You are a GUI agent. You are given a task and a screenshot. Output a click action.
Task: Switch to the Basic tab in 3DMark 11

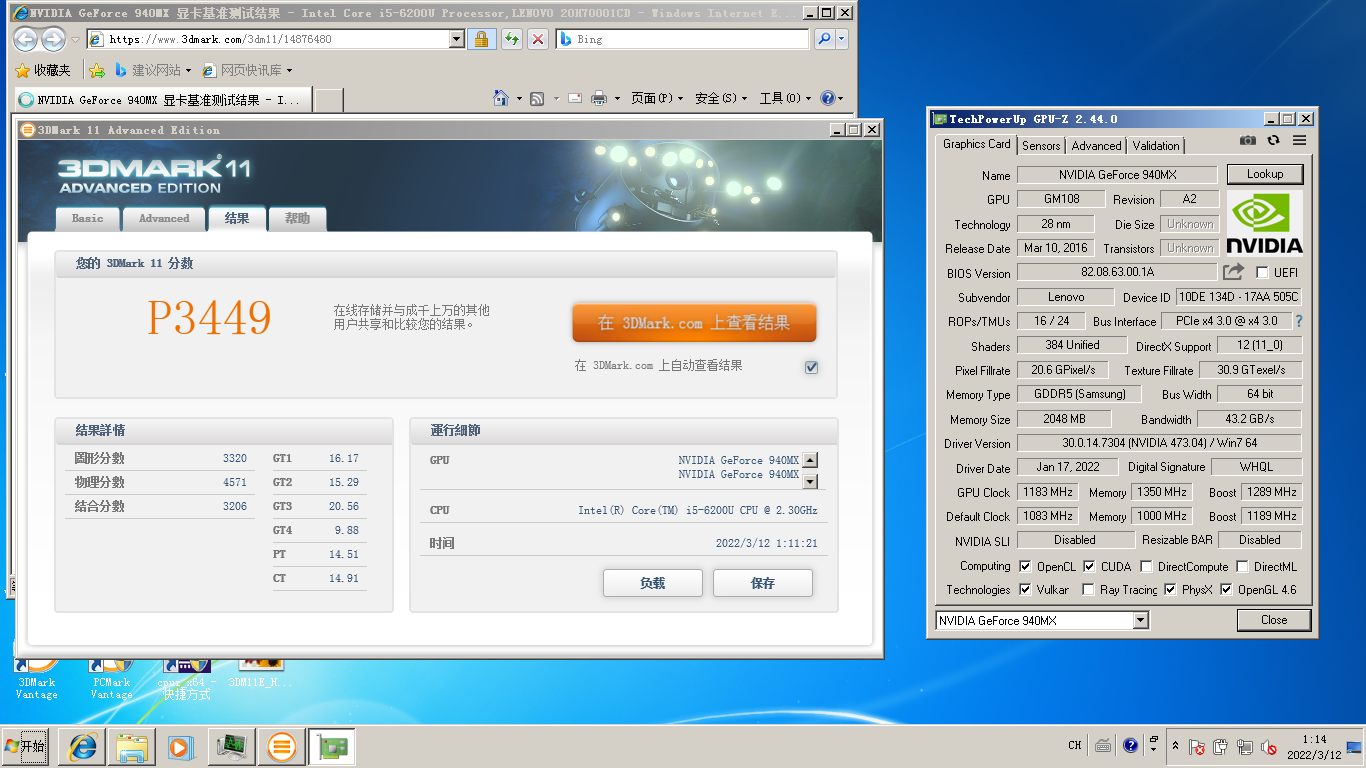click(x=87, y=218)
